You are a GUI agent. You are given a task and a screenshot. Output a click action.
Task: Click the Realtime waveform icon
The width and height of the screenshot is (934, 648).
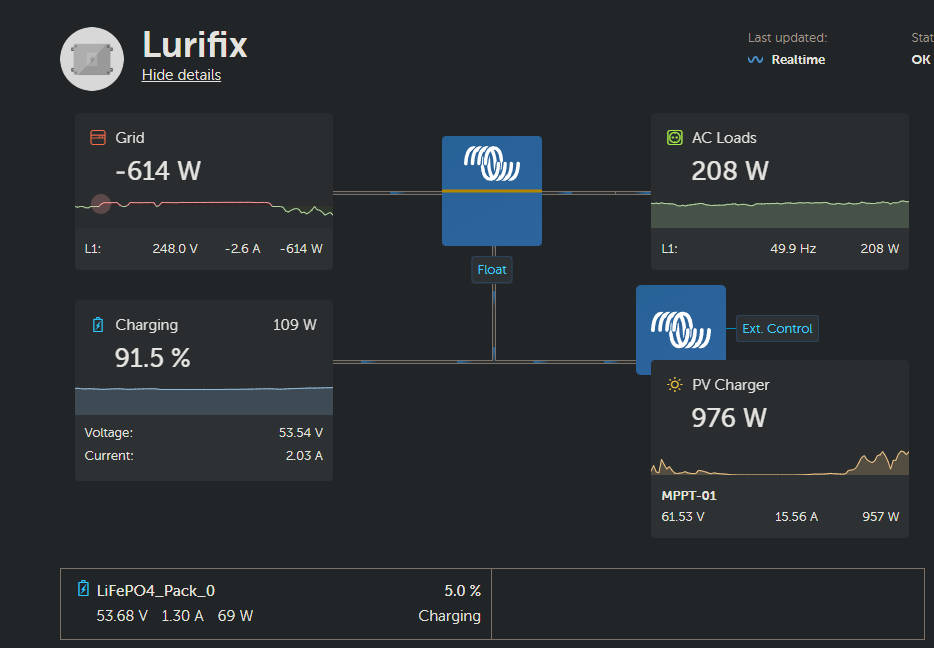click(755, 59)
